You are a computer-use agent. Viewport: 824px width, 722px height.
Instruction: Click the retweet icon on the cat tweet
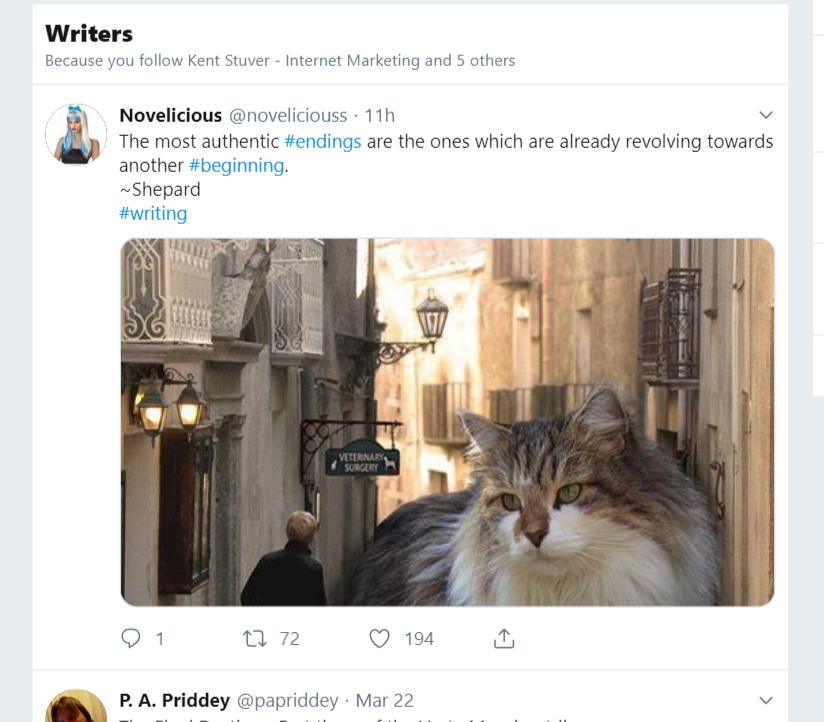point(258,637)
